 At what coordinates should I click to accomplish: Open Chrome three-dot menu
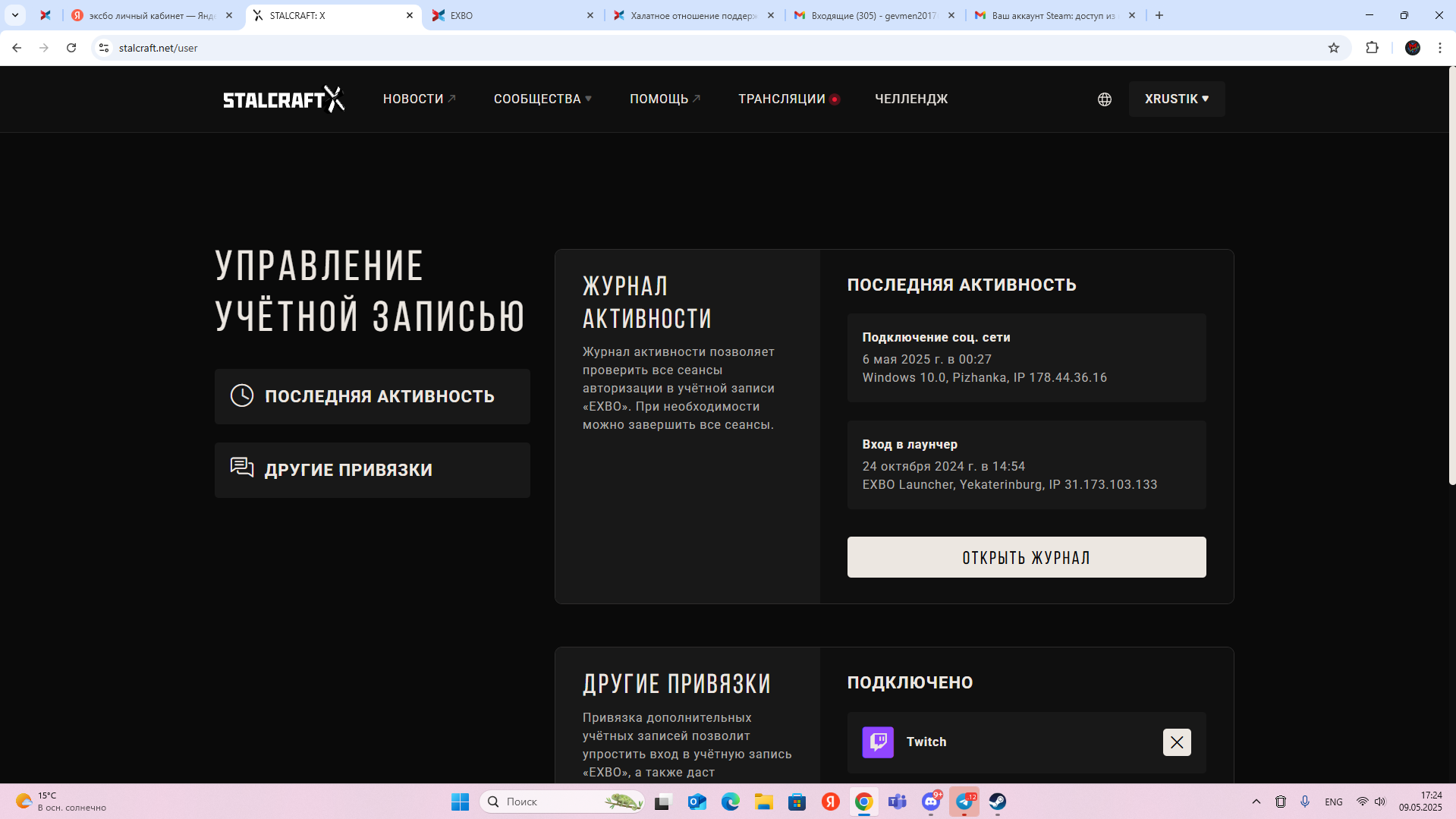(1440, 48)
